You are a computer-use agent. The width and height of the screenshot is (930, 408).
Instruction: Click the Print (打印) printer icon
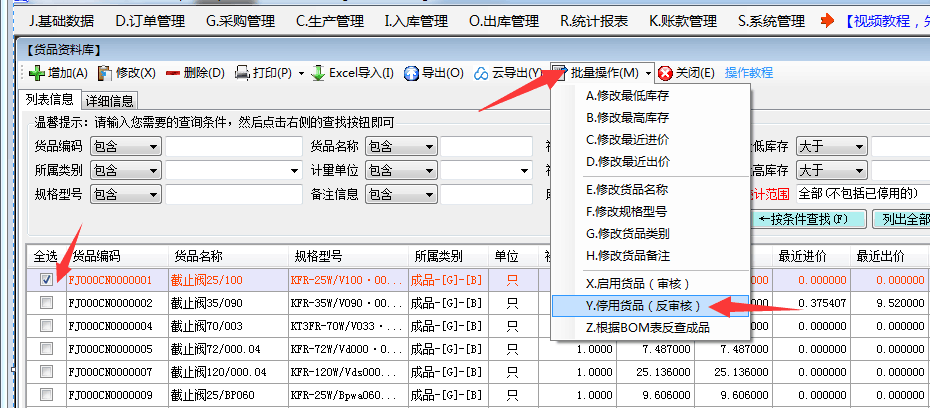(x=242, y=73)
